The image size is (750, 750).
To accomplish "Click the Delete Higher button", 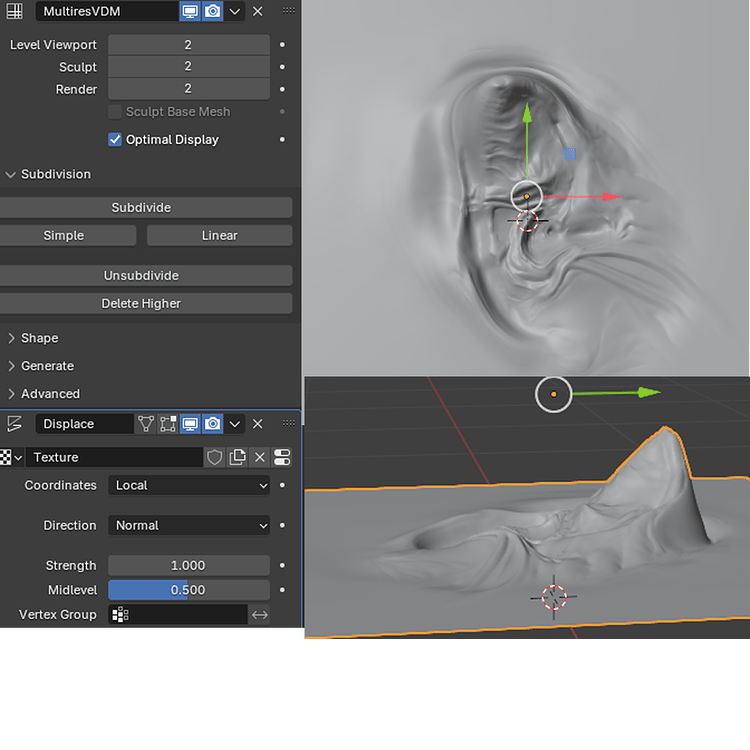I will pyautogui.click(x=145, y=303).
